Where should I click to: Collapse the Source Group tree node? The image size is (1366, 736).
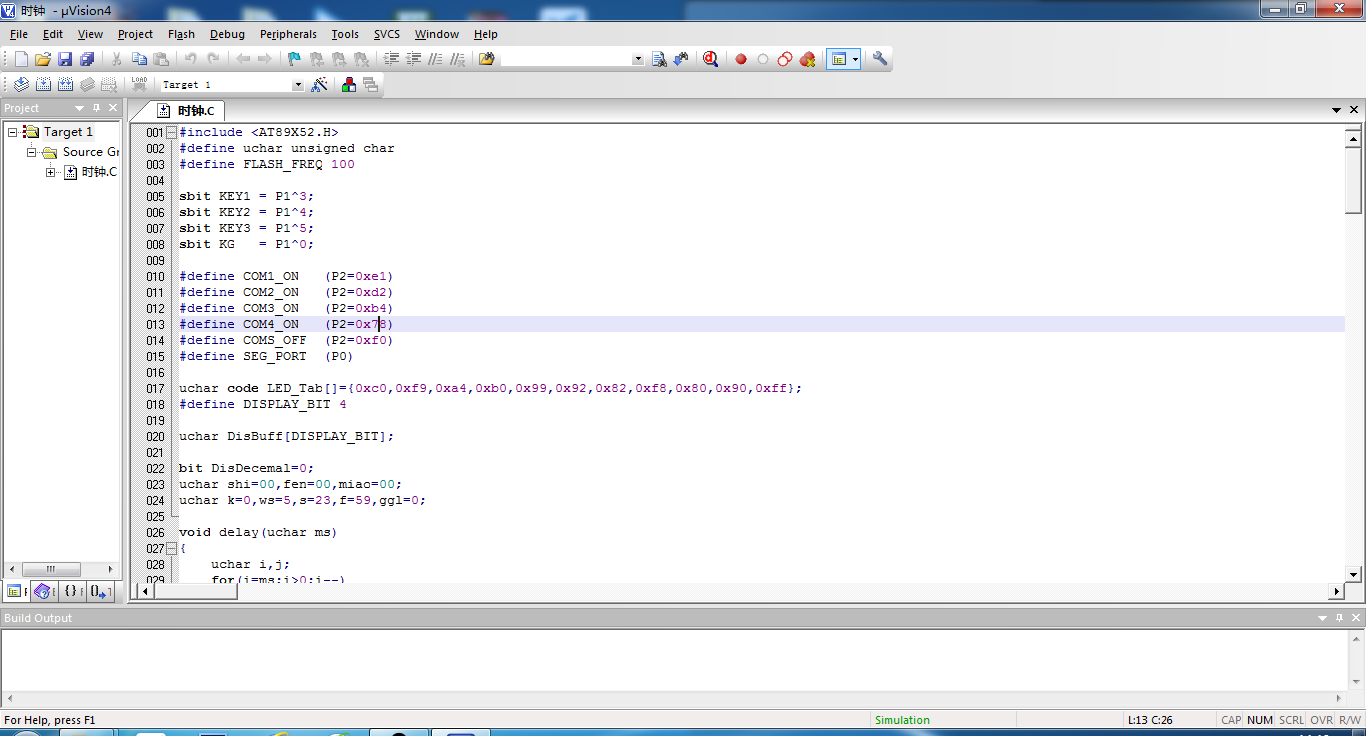(x=32, y=152)
